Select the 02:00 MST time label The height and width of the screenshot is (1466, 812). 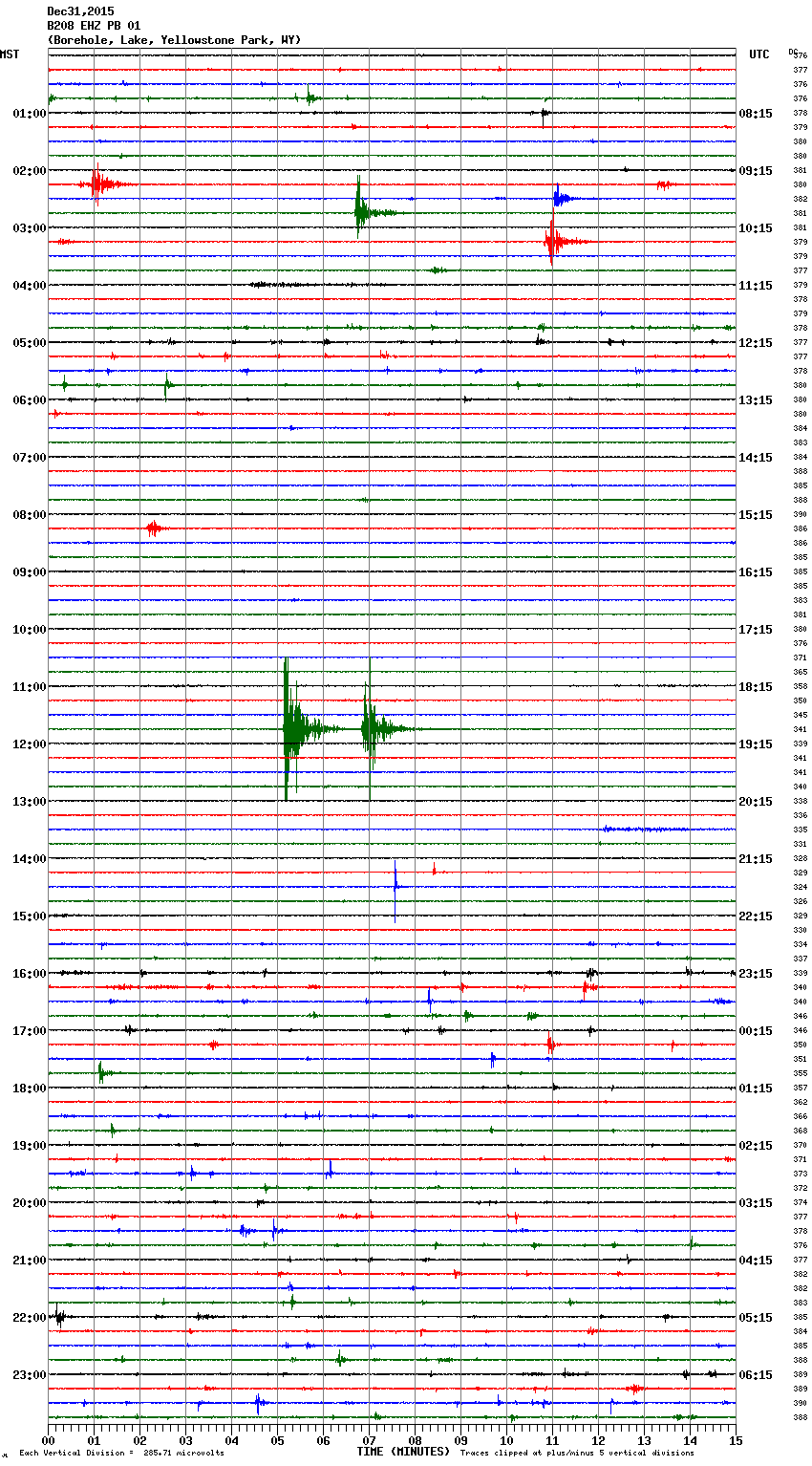point(30,171)
